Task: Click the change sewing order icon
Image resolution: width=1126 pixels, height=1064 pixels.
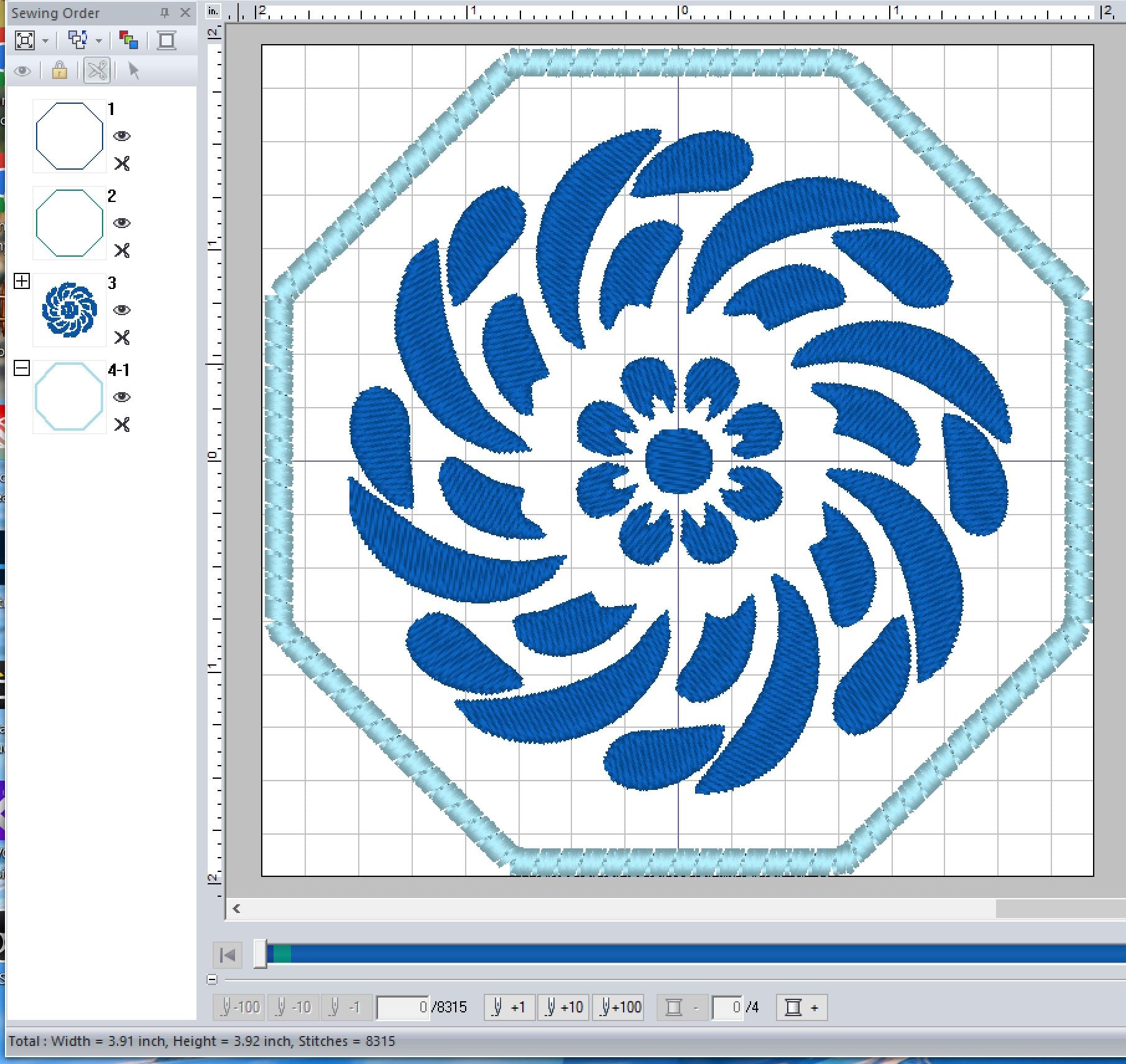Action: [x=78, y=41]
